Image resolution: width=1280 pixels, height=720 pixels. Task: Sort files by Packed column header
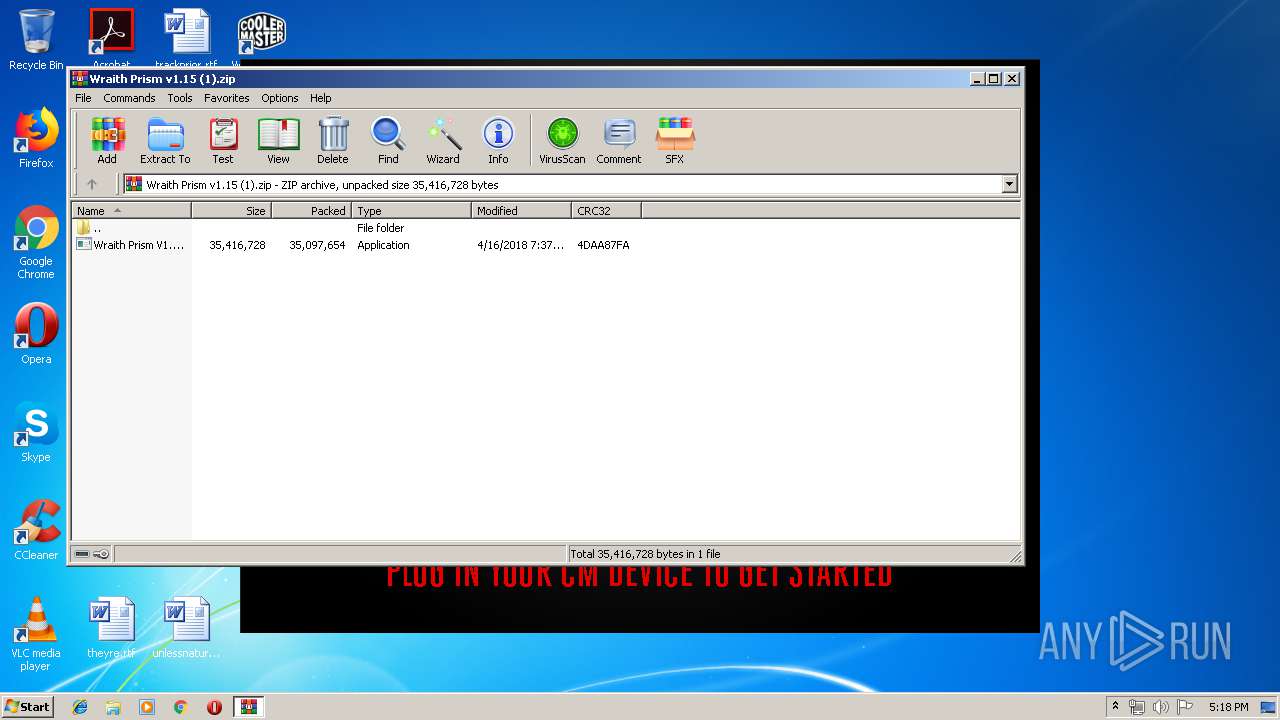coord(311,211)
